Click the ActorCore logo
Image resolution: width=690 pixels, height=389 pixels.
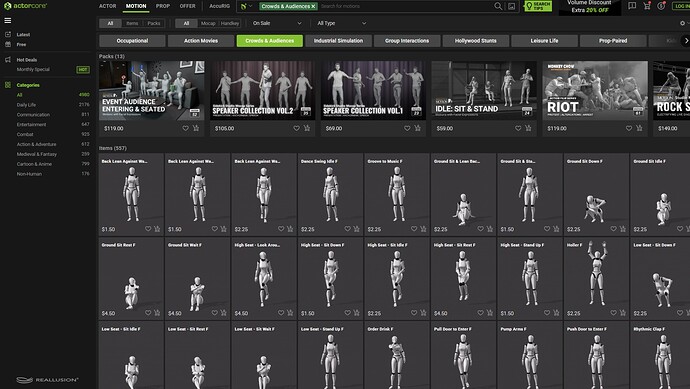pos(25,6)
